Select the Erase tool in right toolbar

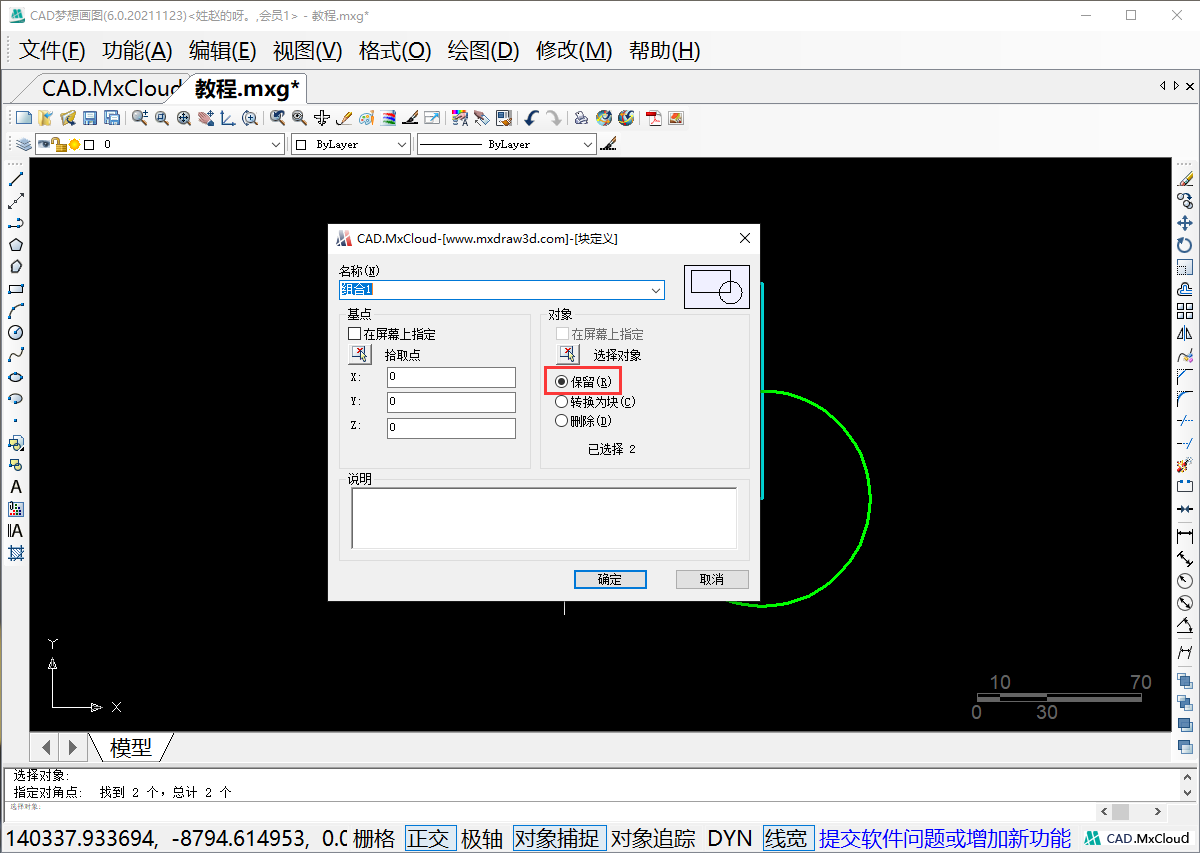tap(1185, 179)
